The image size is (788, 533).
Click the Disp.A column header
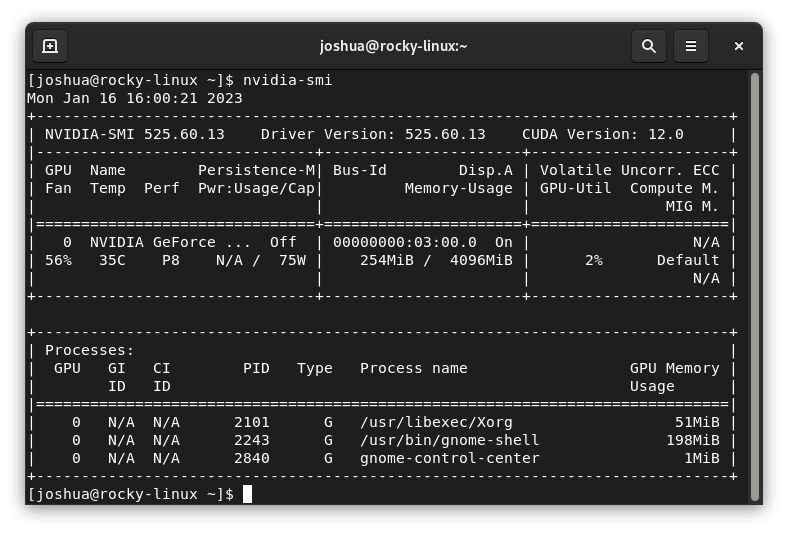(485, 170)
